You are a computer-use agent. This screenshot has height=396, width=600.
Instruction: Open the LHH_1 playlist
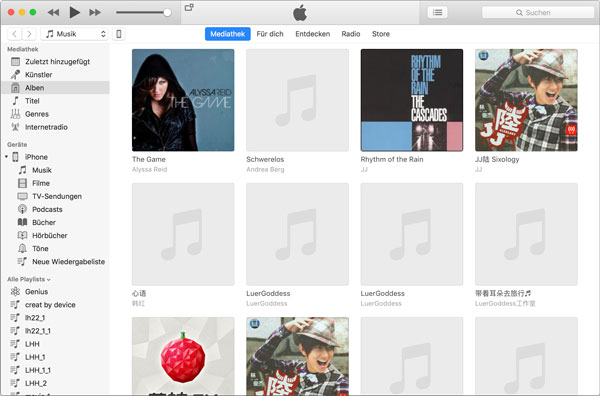tap(55, 357)
